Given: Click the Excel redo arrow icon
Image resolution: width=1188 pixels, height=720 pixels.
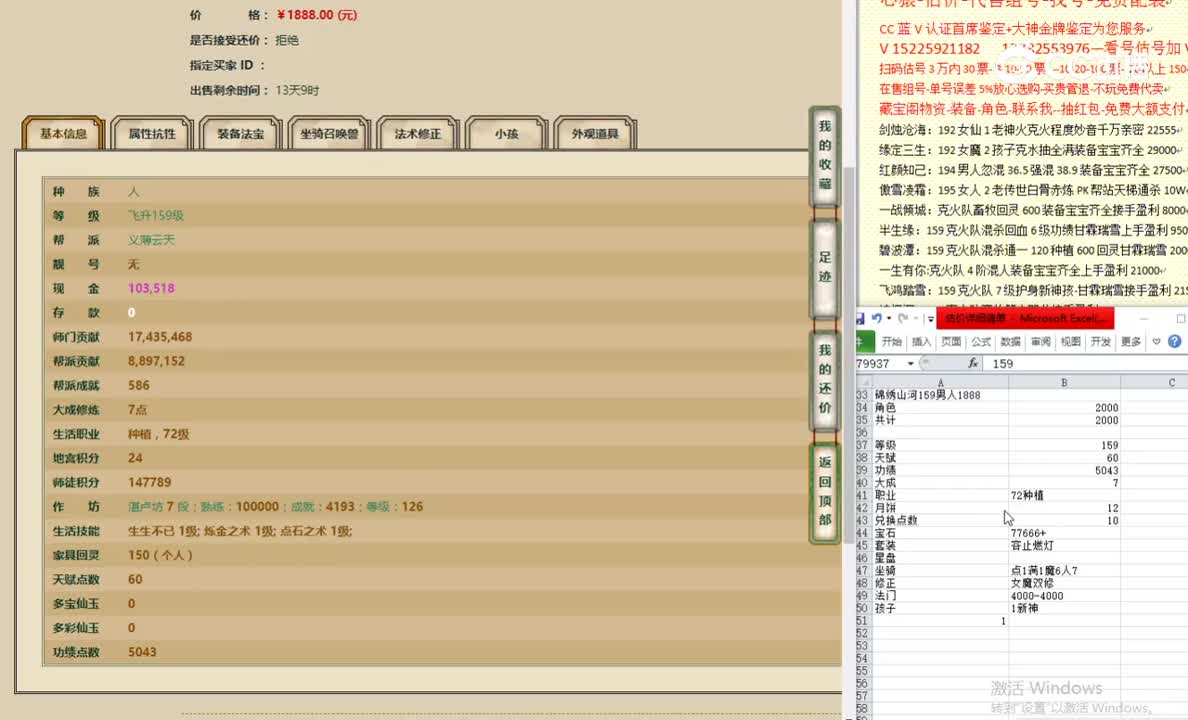Looking at the screenshot, I should coord(903,318).
